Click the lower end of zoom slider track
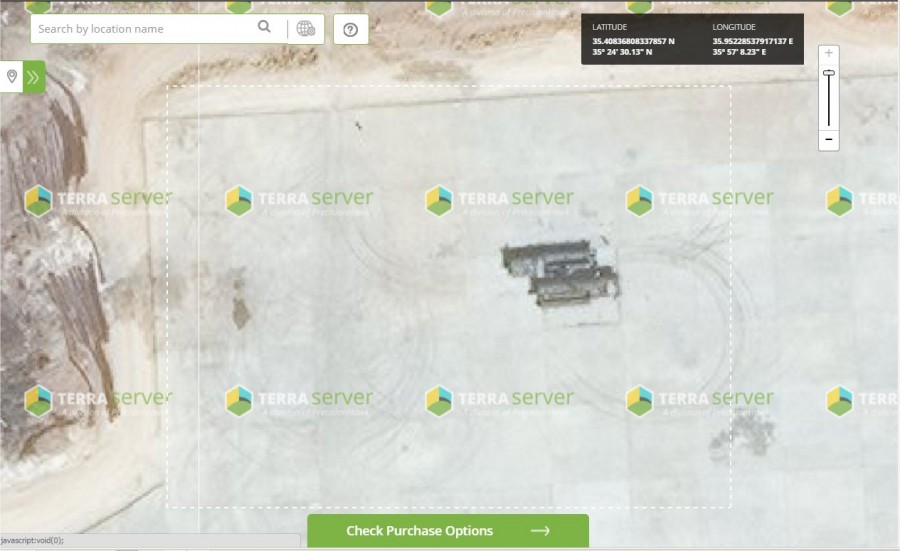900x551 pixels. tap(829, 124)
